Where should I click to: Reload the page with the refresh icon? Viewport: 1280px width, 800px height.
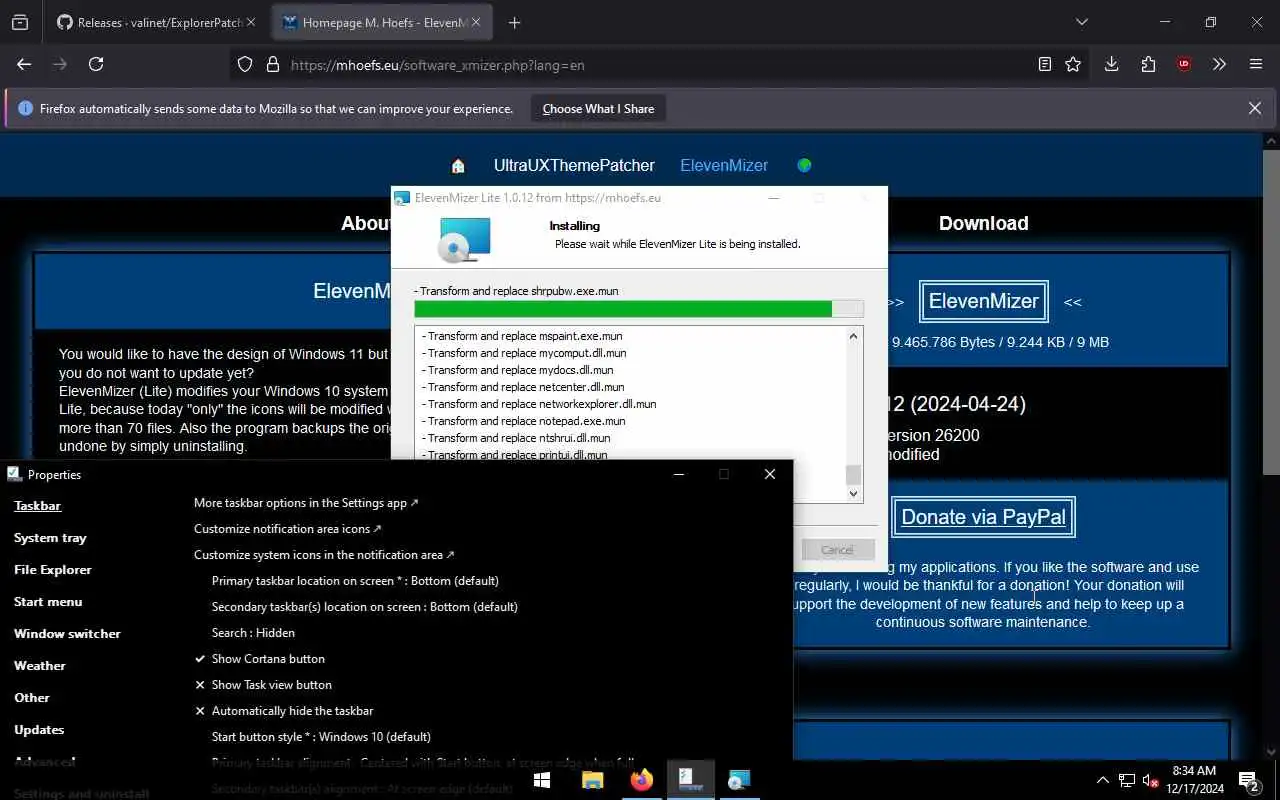click(96, 64)
